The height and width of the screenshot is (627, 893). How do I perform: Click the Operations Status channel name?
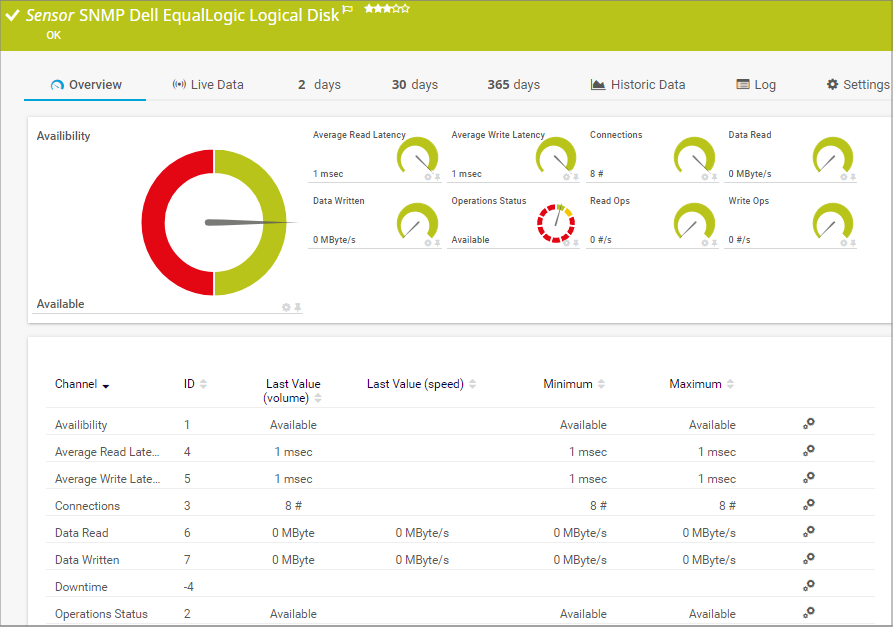point(101,614)
